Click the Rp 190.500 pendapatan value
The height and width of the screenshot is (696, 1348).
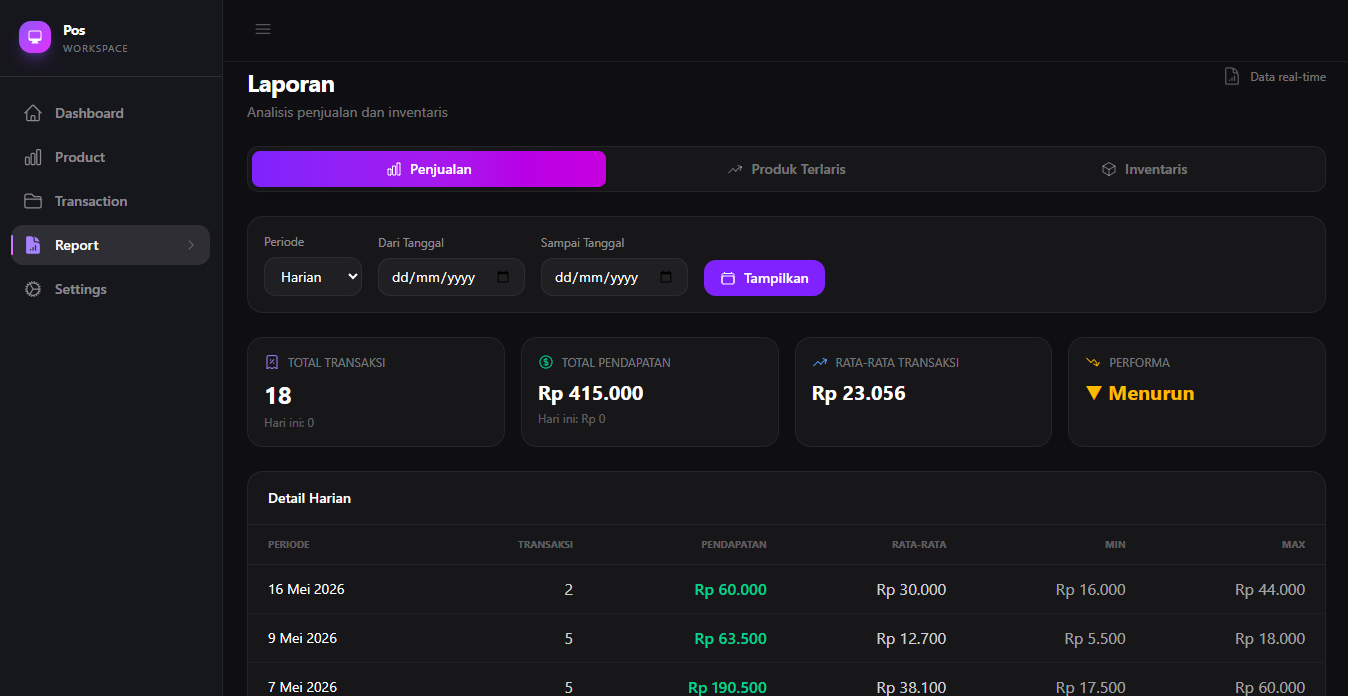coord(727,687)
